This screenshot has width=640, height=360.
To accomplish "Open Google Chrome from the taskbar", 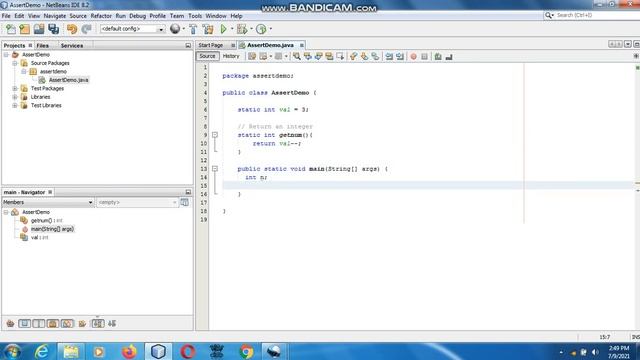I will click(x=246, y=351).
